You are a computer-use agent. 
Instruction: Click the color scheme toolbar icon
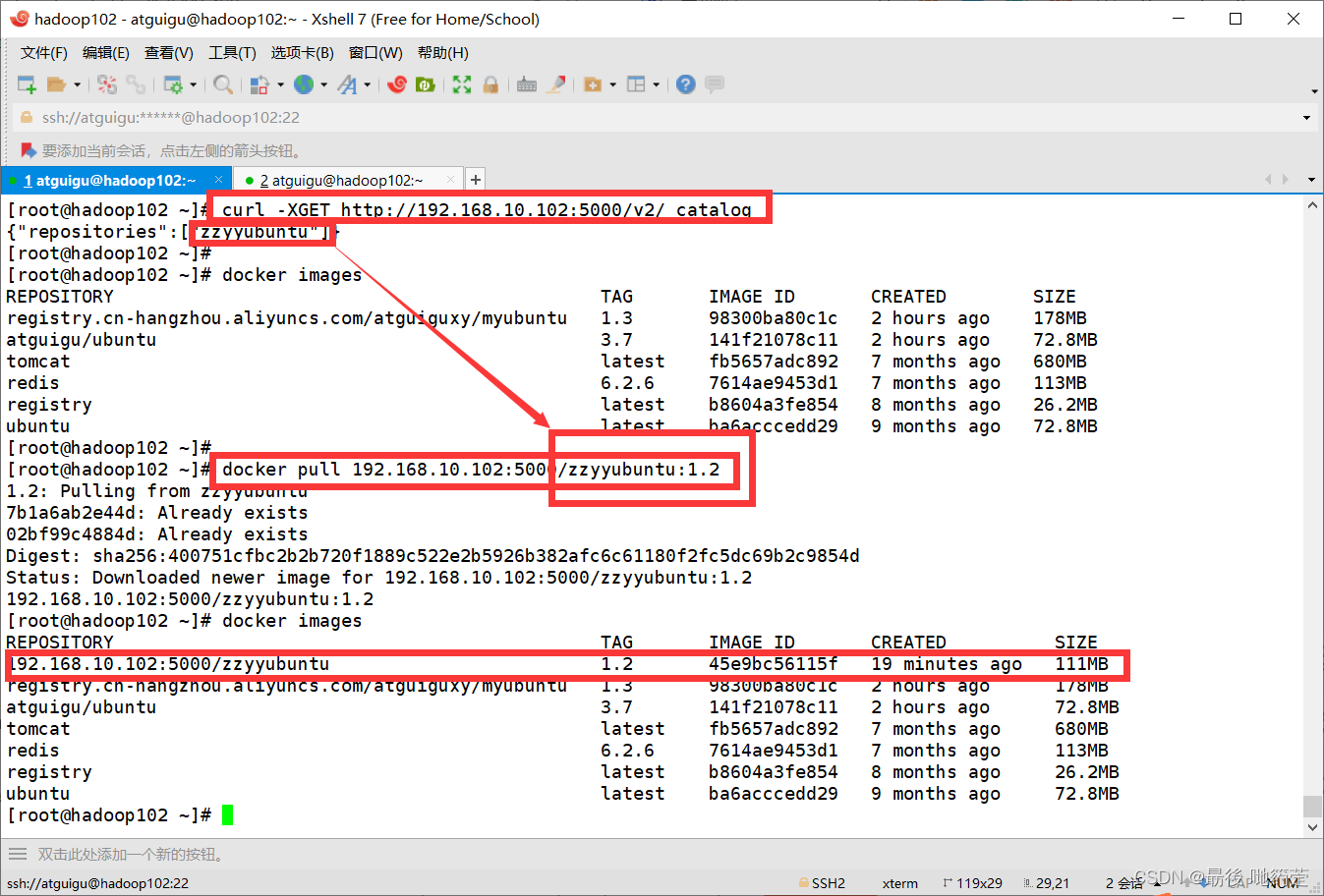tap(259, 84)
